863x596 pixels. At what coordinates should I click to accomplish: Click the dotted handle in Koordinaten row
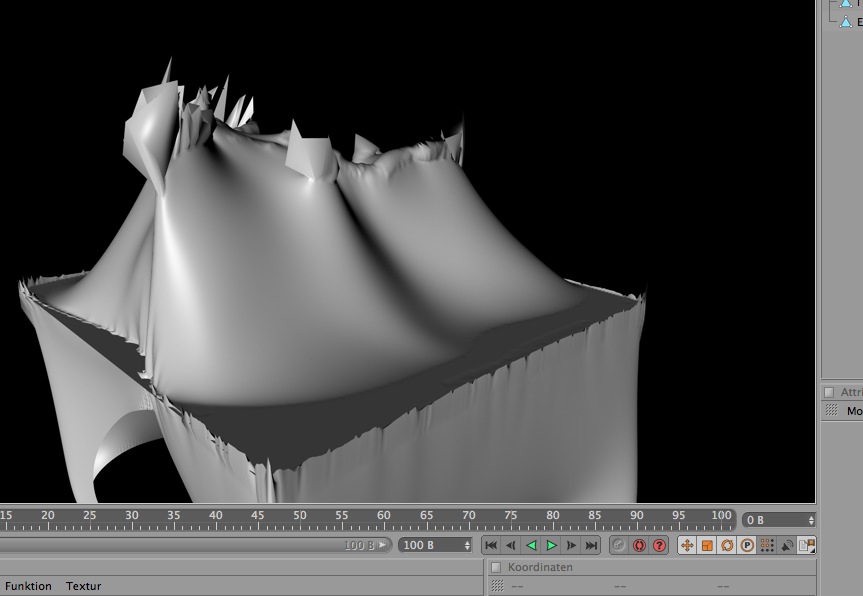pos(497,586)
